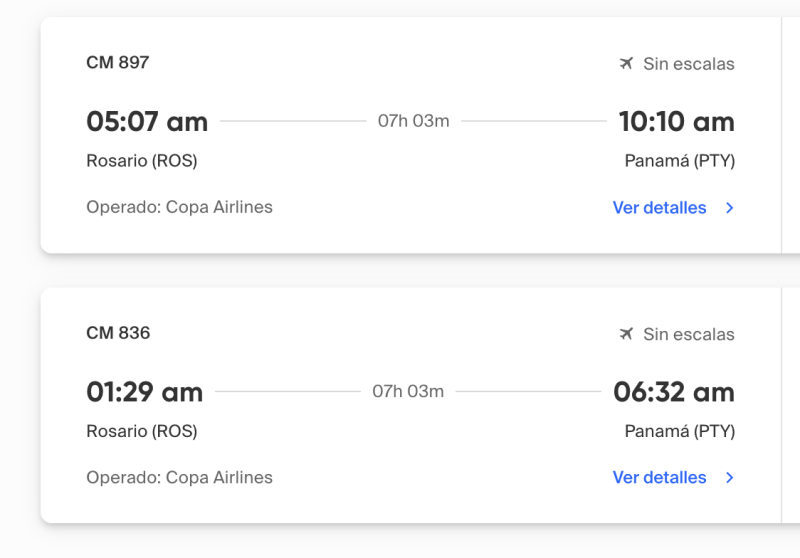Screen dimensions: 800x558
Task: Click Sin escalas text on the CM 836 card
Action: click(x=688, y=334)
